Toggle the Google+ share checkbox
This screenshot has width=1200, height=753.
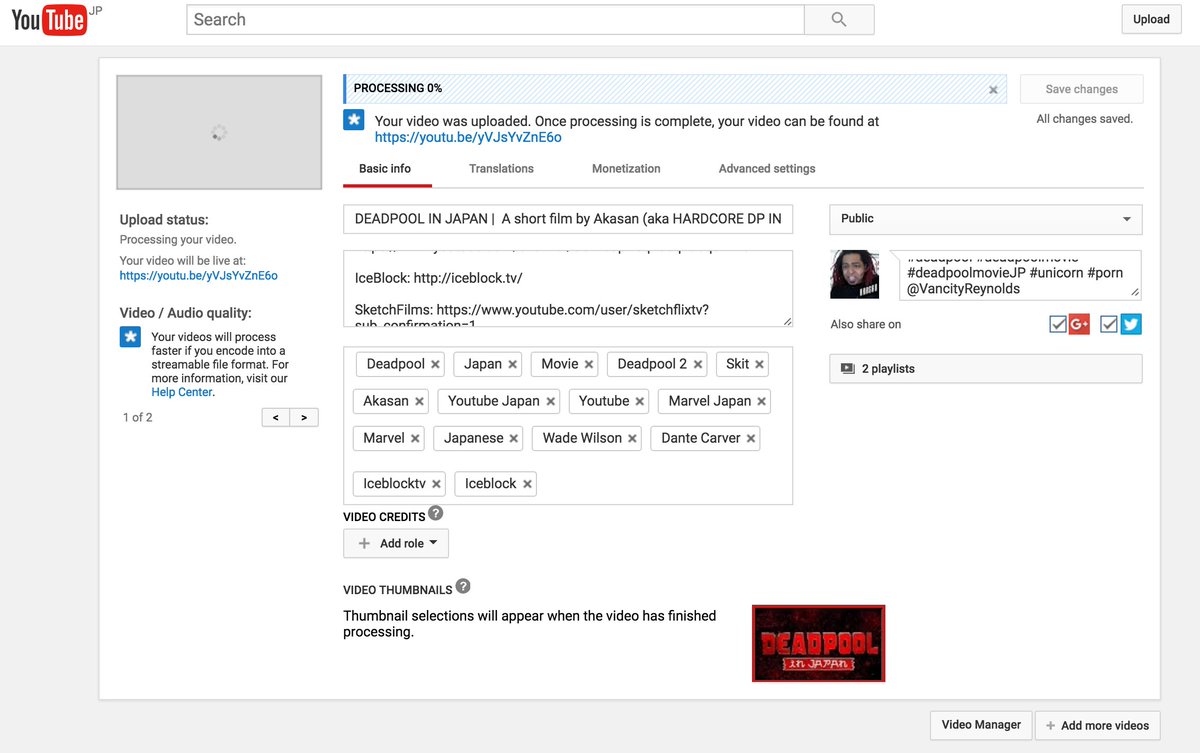click(x=1057, y=324)
